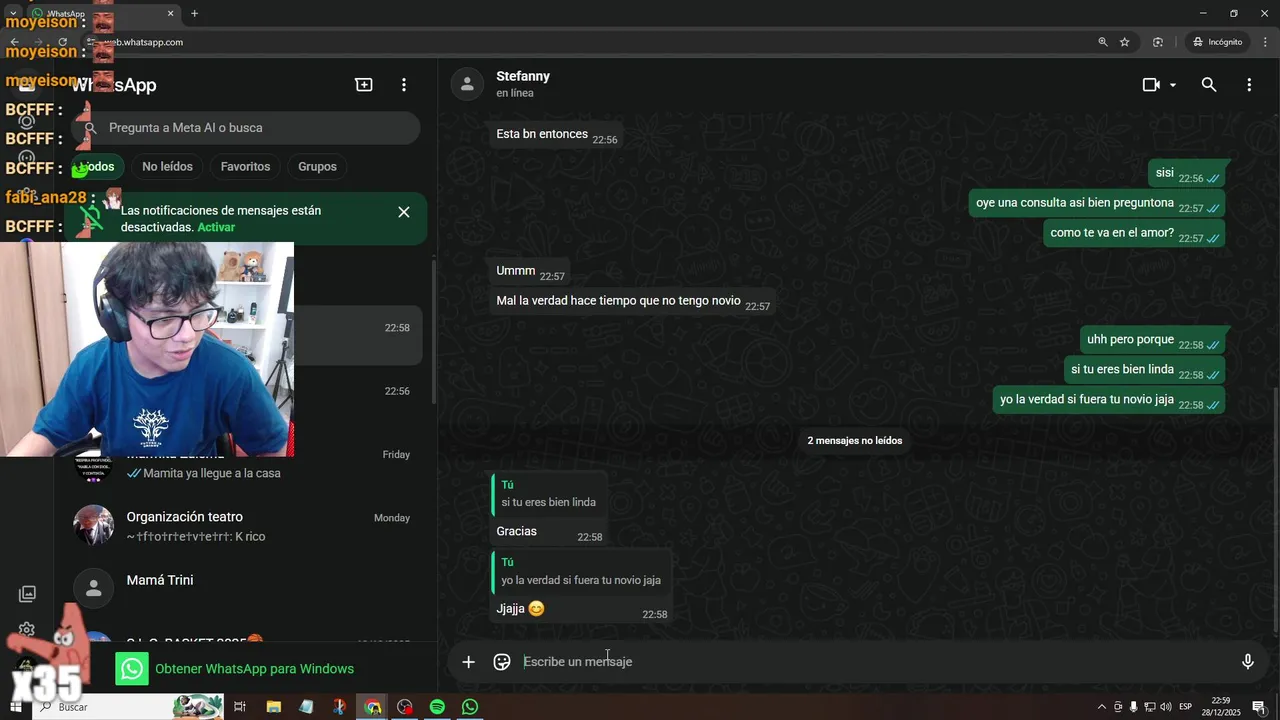Viewport: 1280px width, 720px height.
Task: Click the Windows Buscar search box
Action: pos(128,707)
